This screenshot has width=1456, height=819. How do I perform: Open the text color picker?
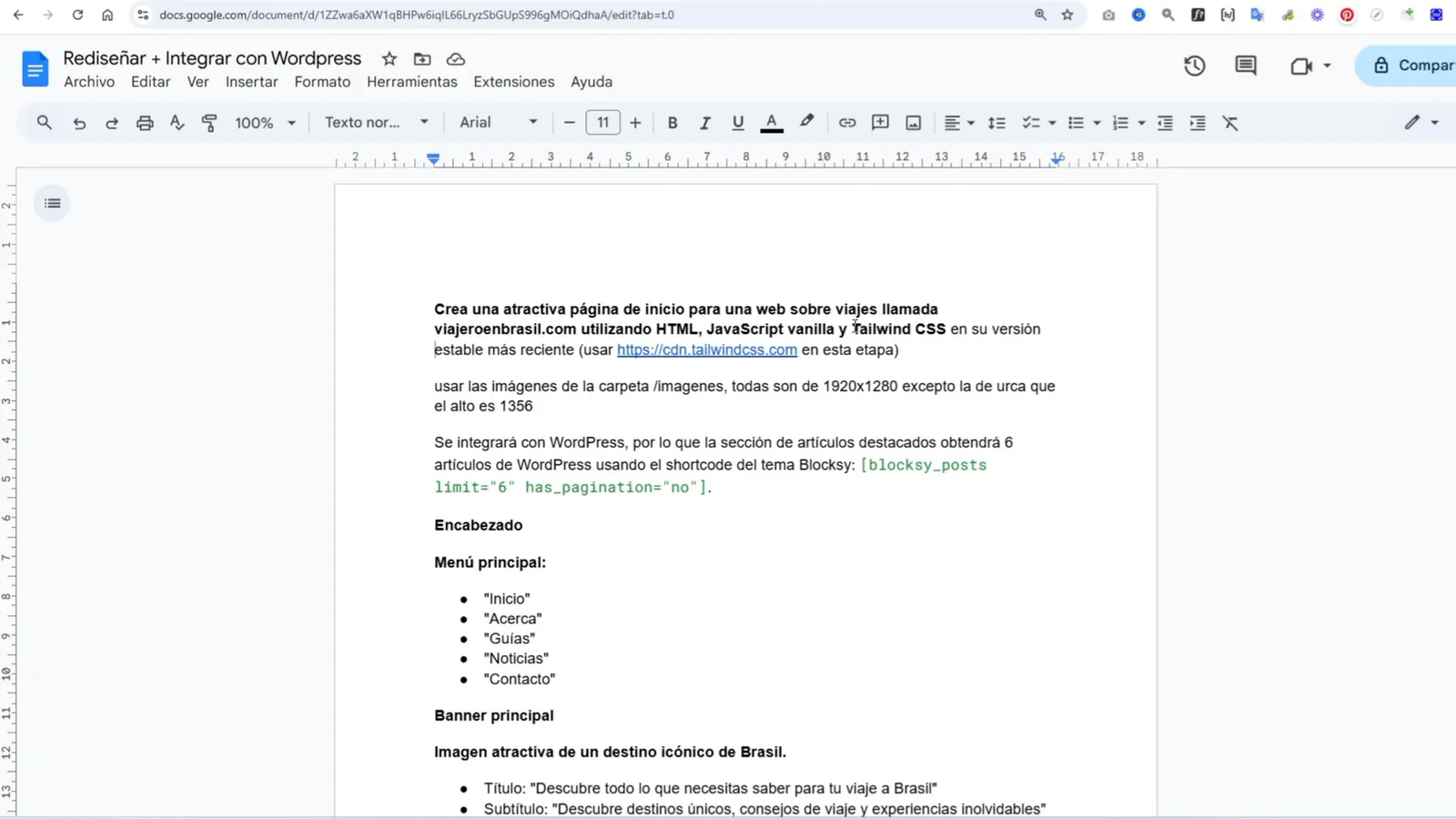[771, 122]
